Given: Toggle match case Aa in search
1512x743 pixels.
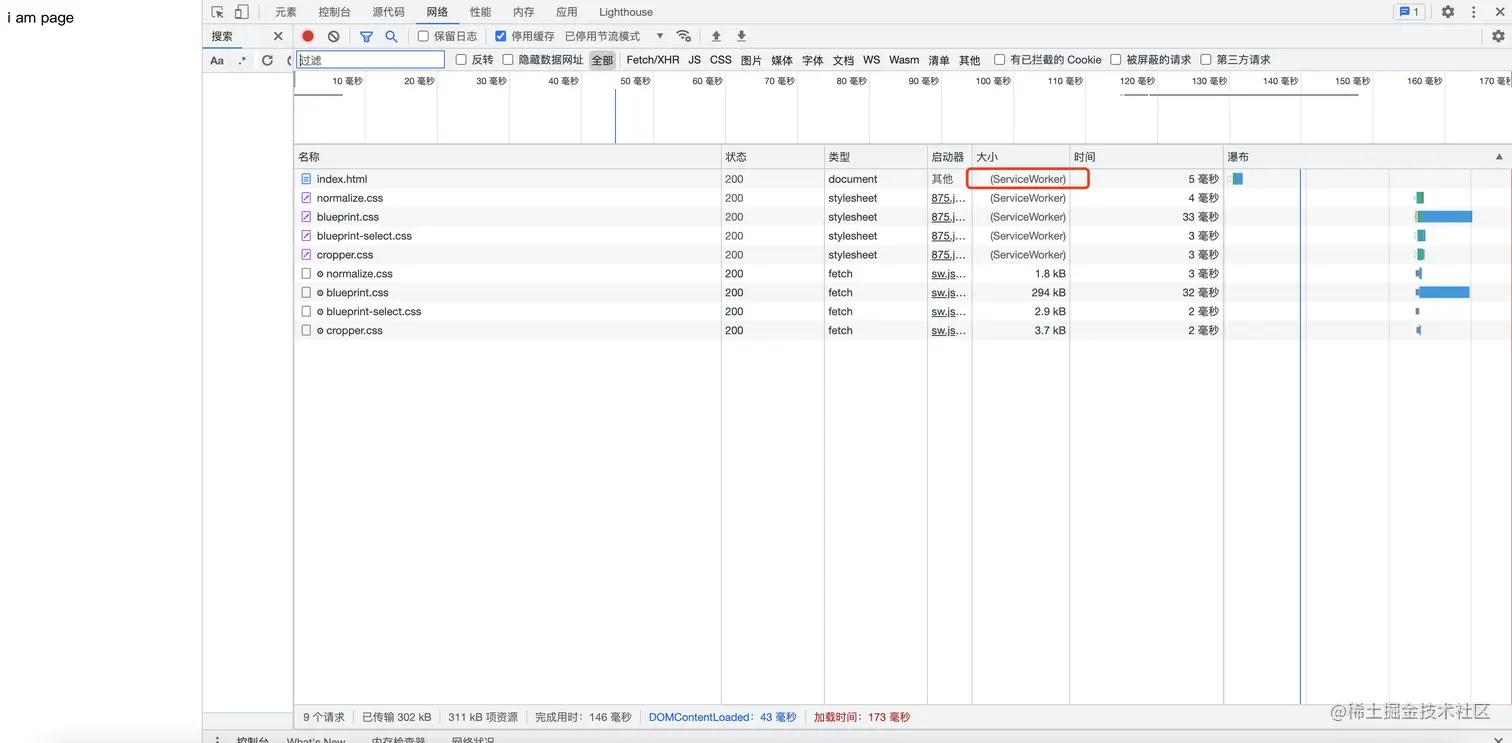Looking at the screenshot, I should pyautogui.click(x=217, y=60).
